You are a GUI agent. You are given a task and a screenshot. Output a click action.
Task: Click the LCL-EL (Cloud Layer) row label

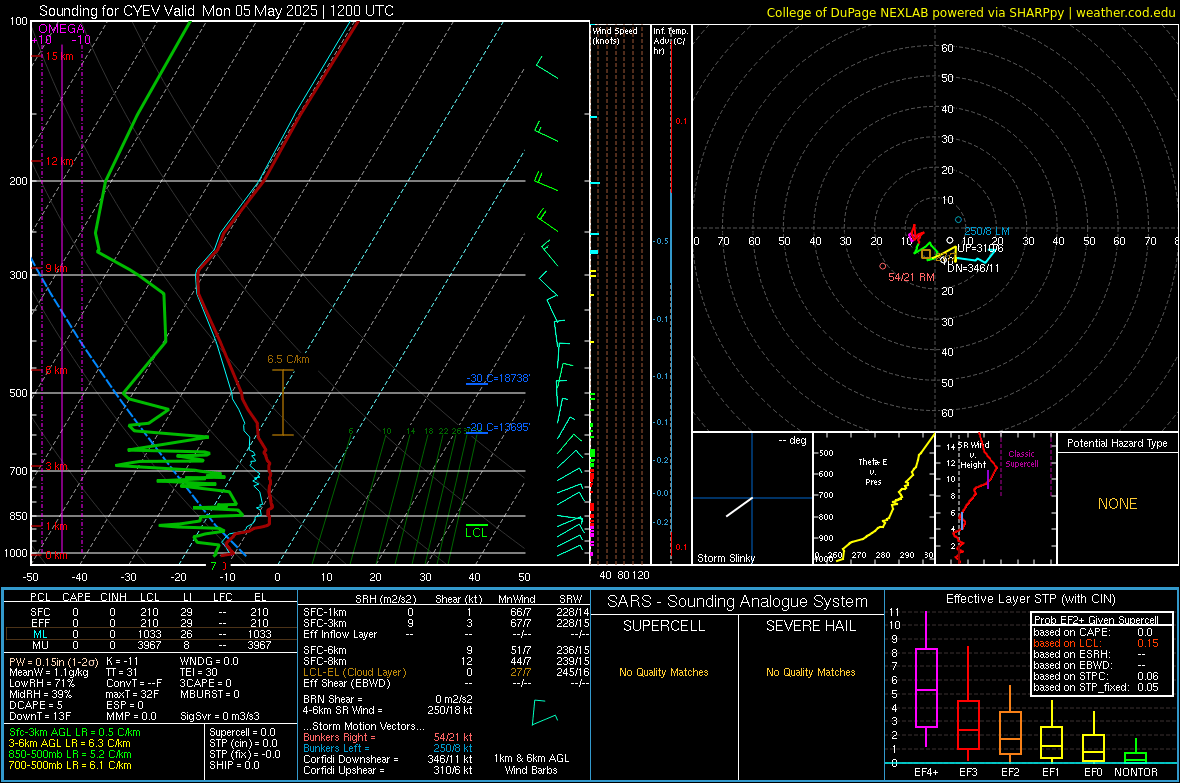click(354, 672)
